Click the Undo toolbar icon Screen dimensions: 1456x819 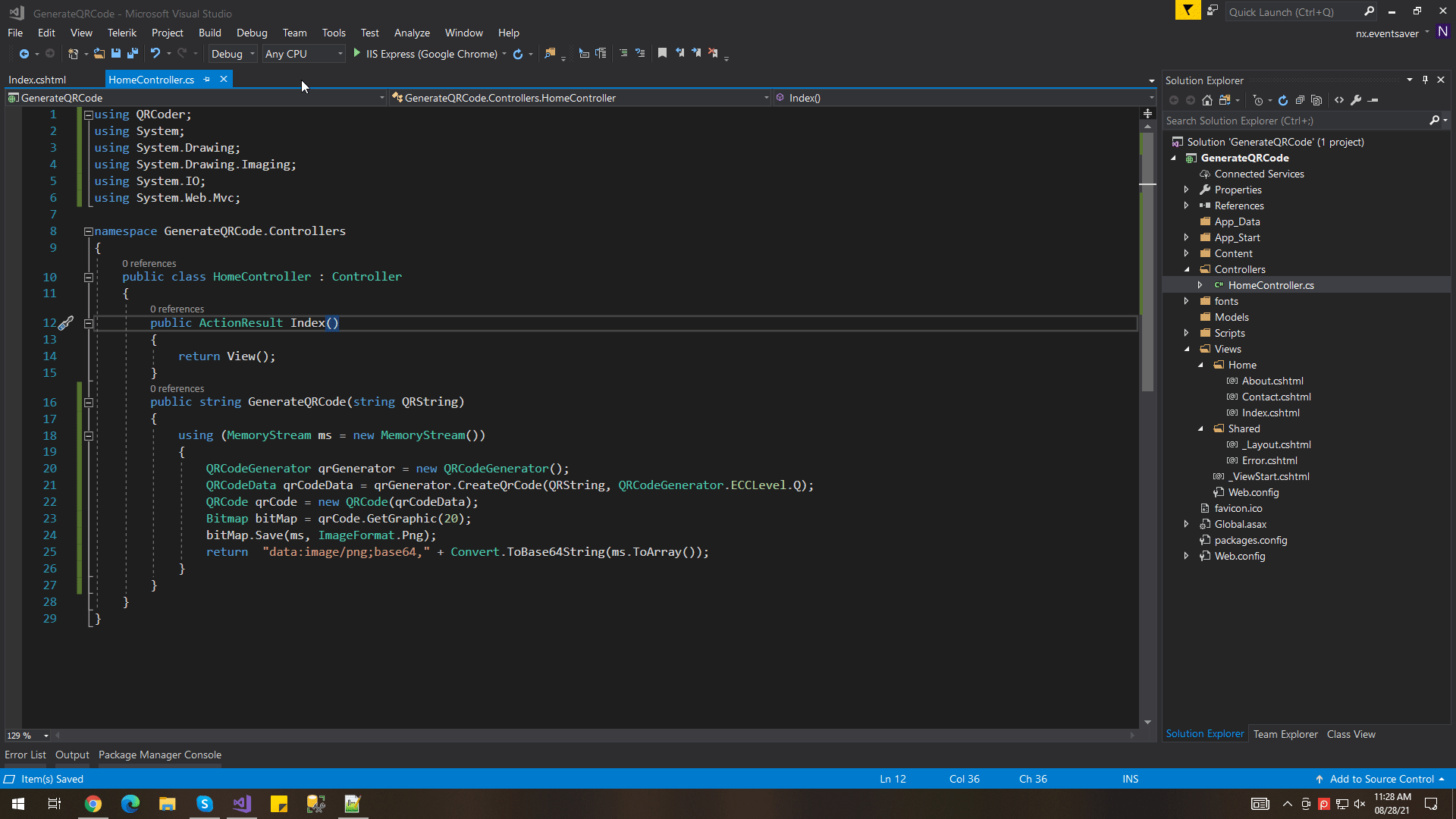tap(155, 53)
